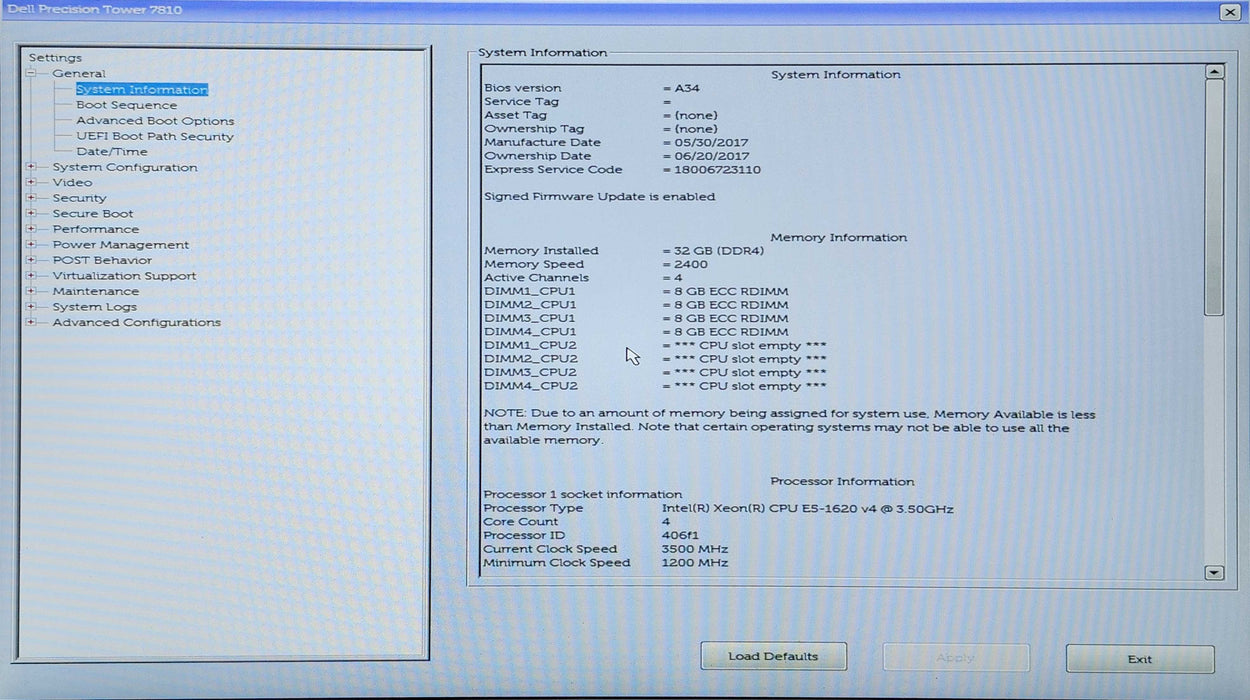This screenshot has height=700, width=1250.
Task: Close the BIOS setup window
Action: point(1229,12)
